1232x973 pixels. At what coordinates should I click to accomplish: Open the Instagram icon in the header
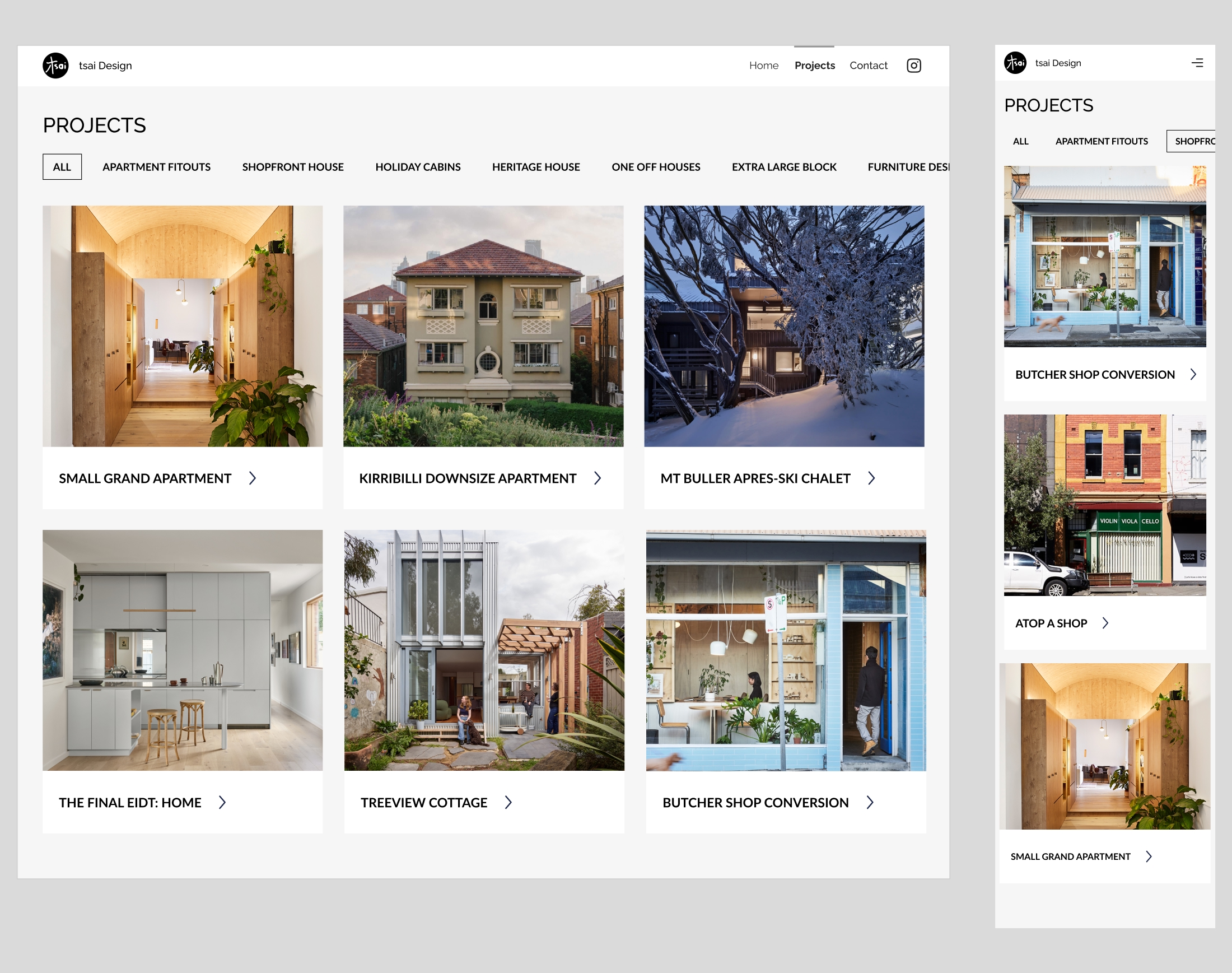click(x=913, y=66)
